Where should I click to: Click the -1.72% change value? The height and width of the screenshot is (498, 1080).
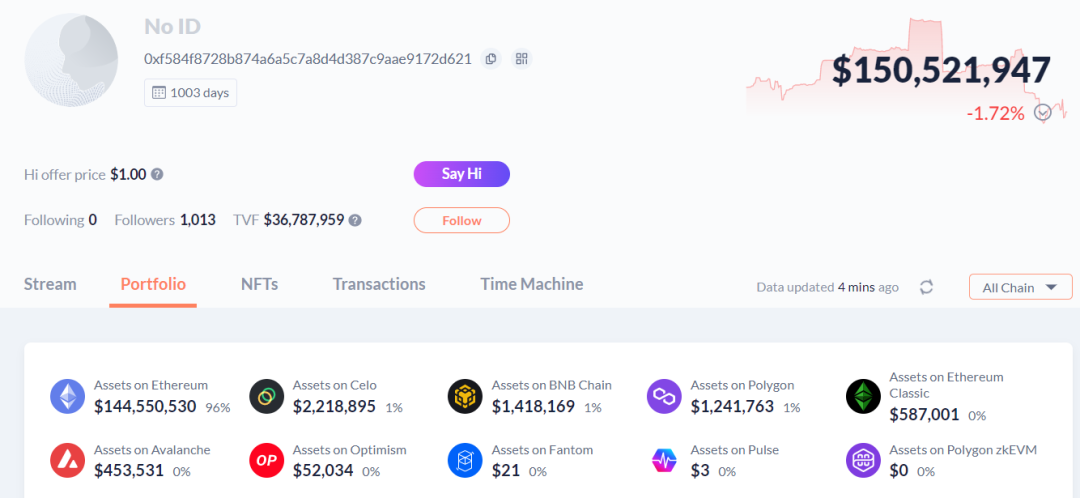(x=995, y=113)
